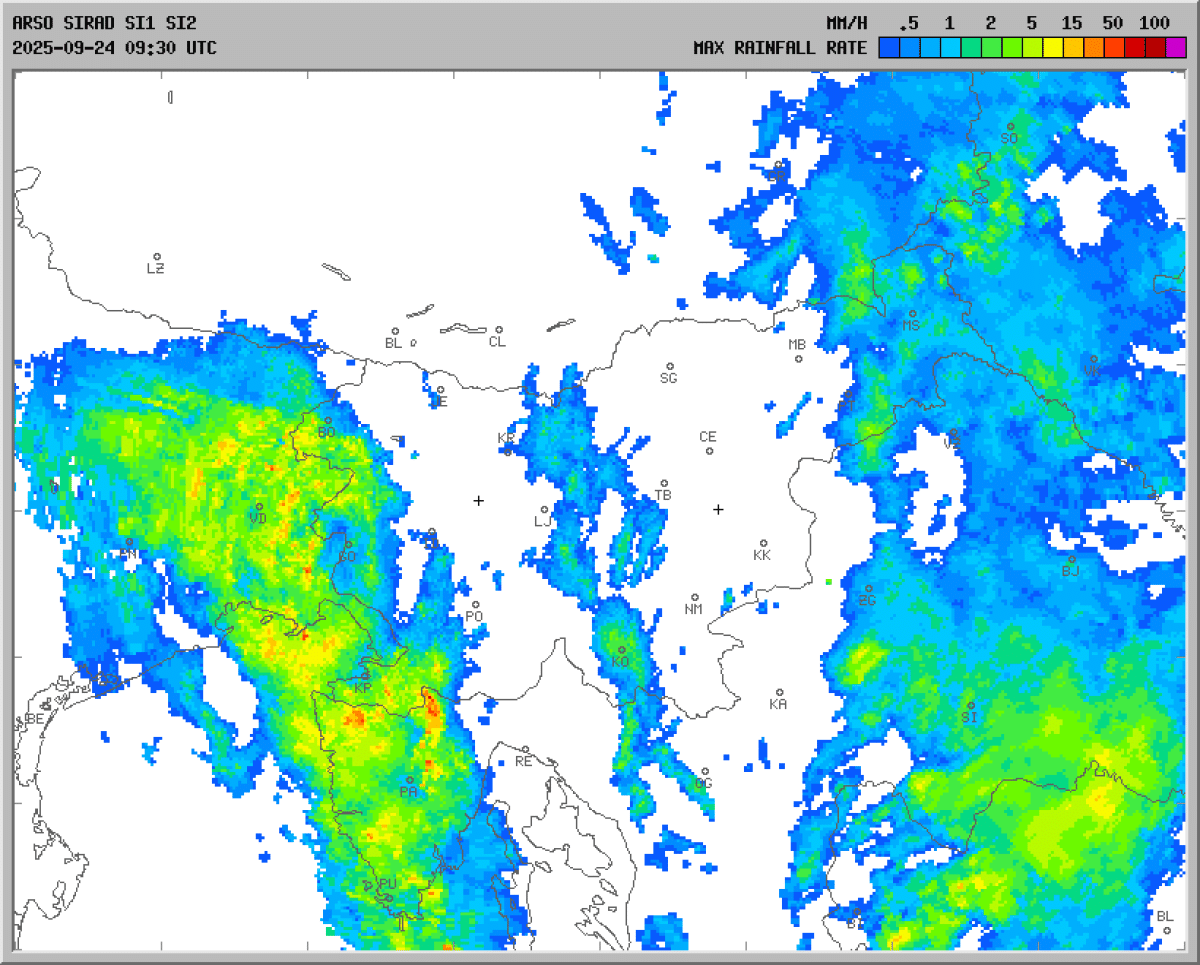Click the CE city marker
Screen dimensions: 1200x965
pos(709,451)
